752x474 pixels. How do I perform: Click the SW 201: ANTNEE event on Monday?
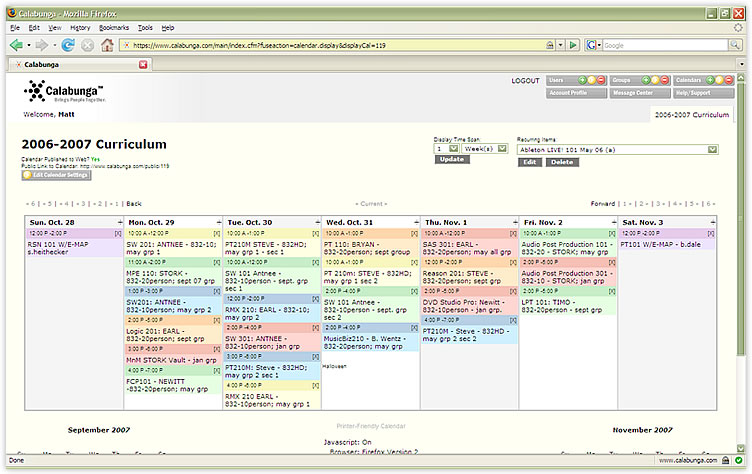[172, 246]
